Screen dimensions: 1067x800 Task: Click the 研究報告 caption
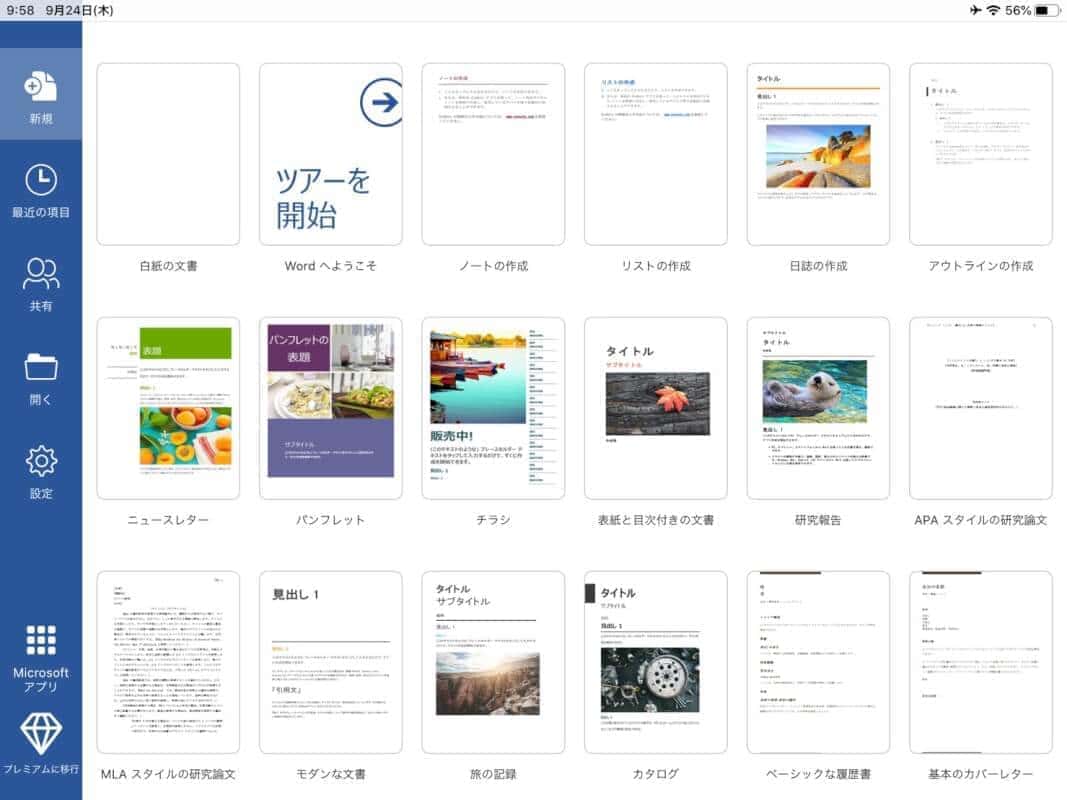click(818, 520)
